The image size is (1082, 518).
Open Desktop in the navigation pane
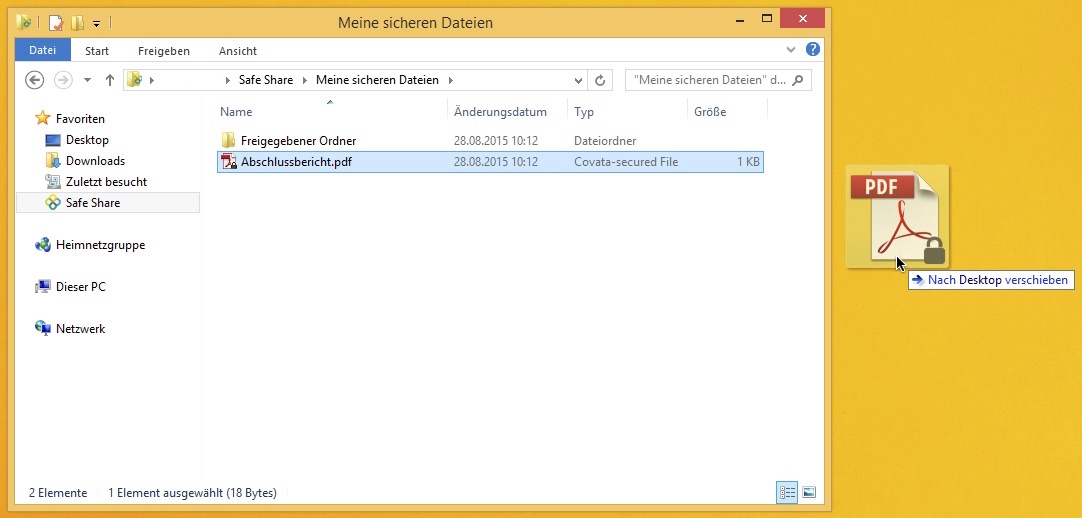point(87,140)
